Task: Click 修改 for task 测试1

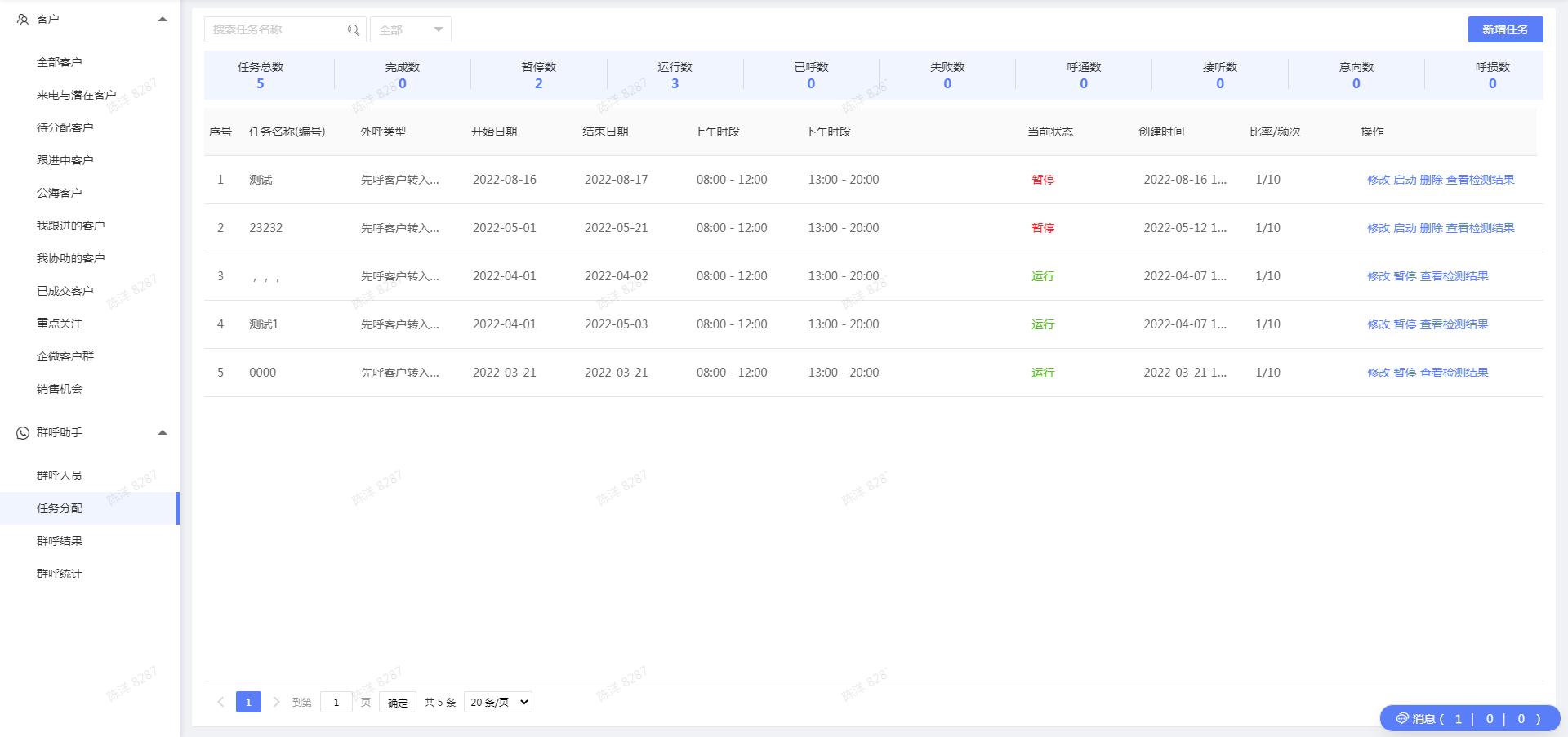Action: pyautogui.click(x=1379, y=324)
